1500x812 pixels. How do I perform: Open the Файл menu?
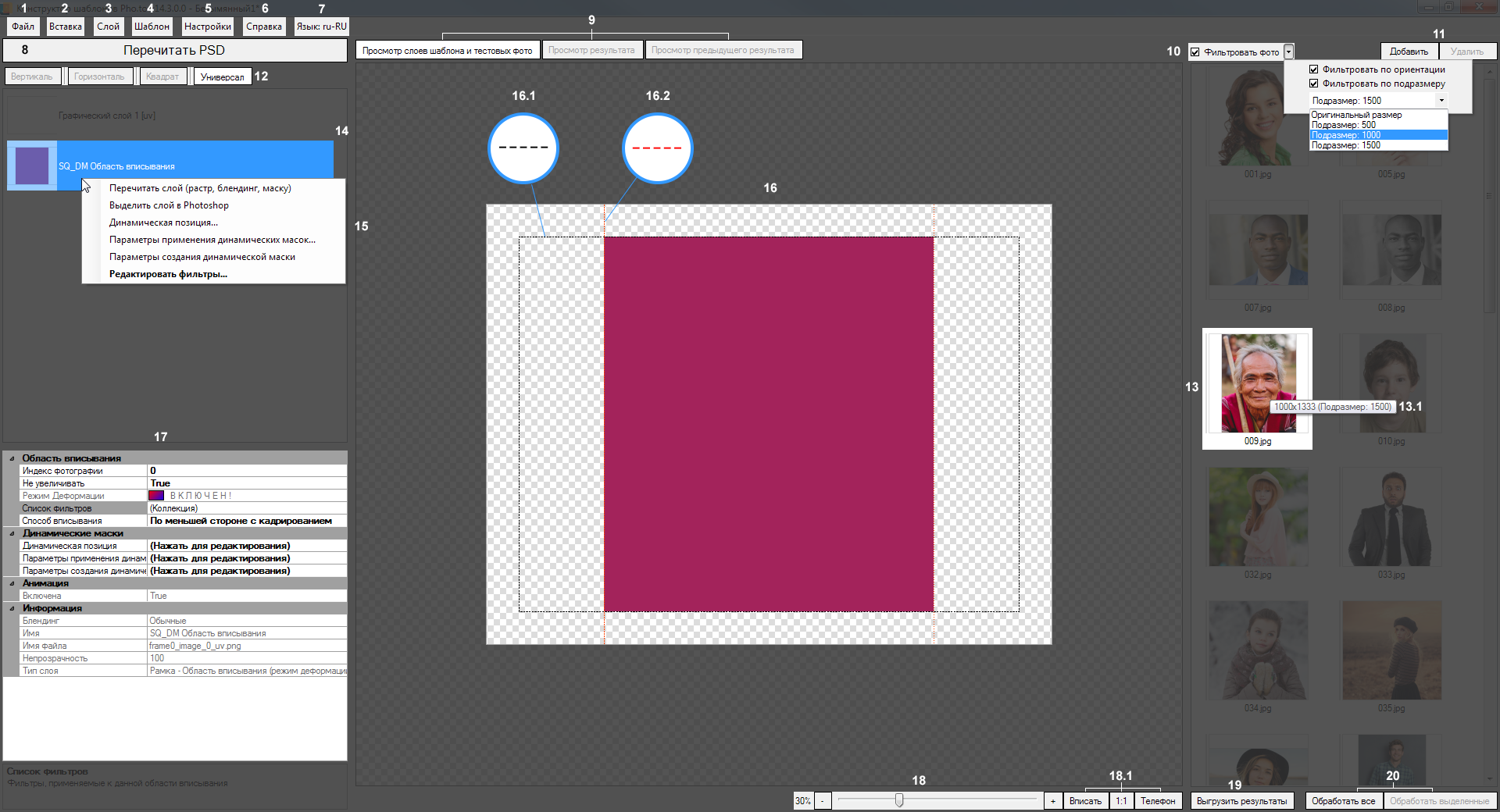tap(23, 27)
